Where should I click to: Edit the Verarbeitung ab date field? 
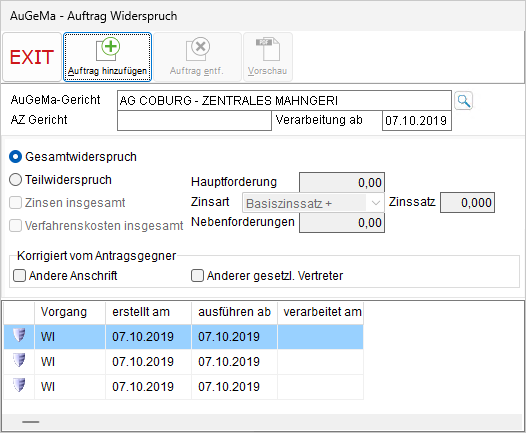tap(417, 120)
